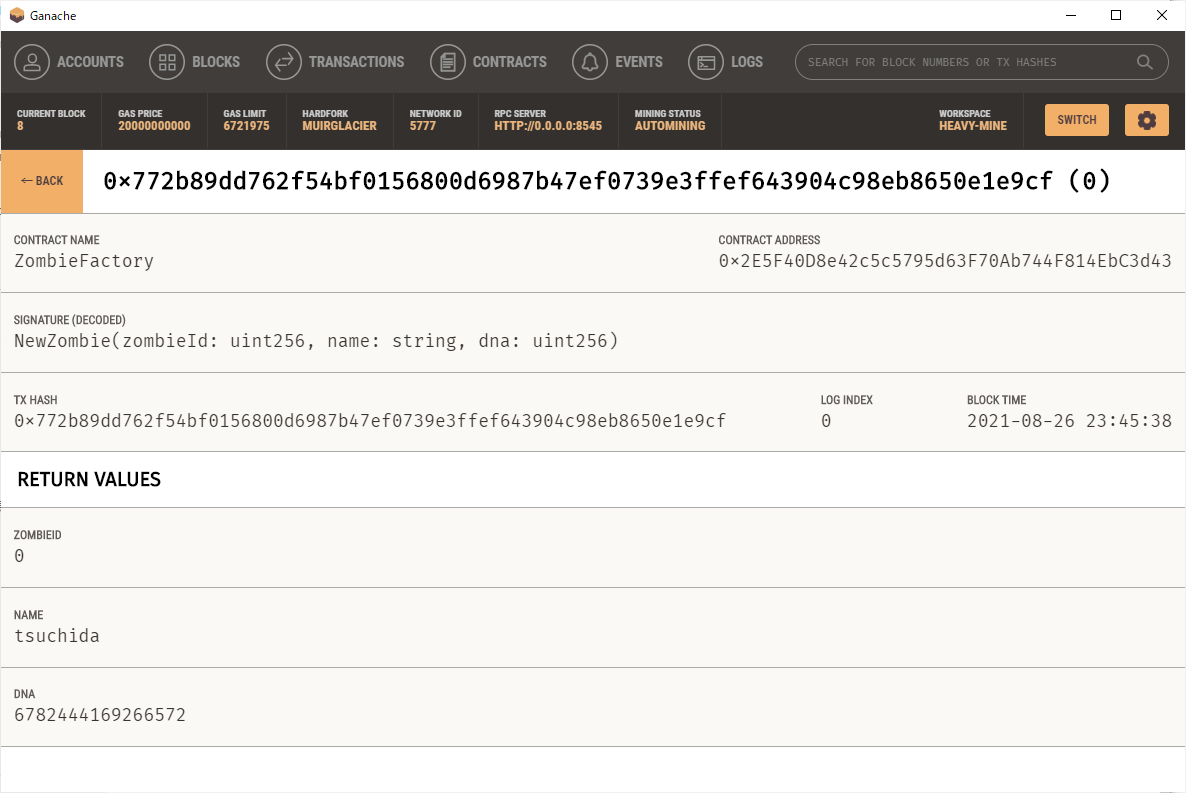Click the TX hash value under TX HASH

click(370, 421)
